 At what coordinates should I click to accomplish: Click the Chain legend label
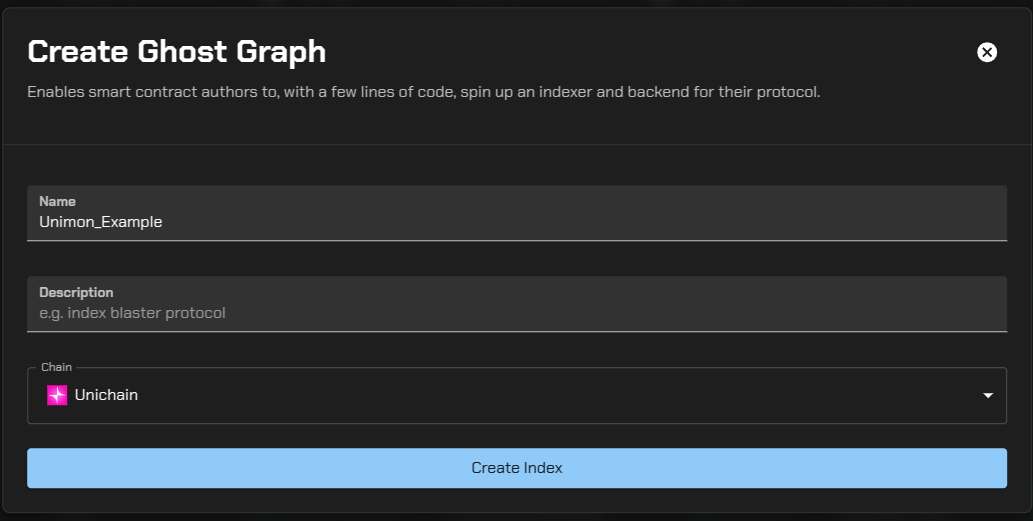click(x=56, y=368)
